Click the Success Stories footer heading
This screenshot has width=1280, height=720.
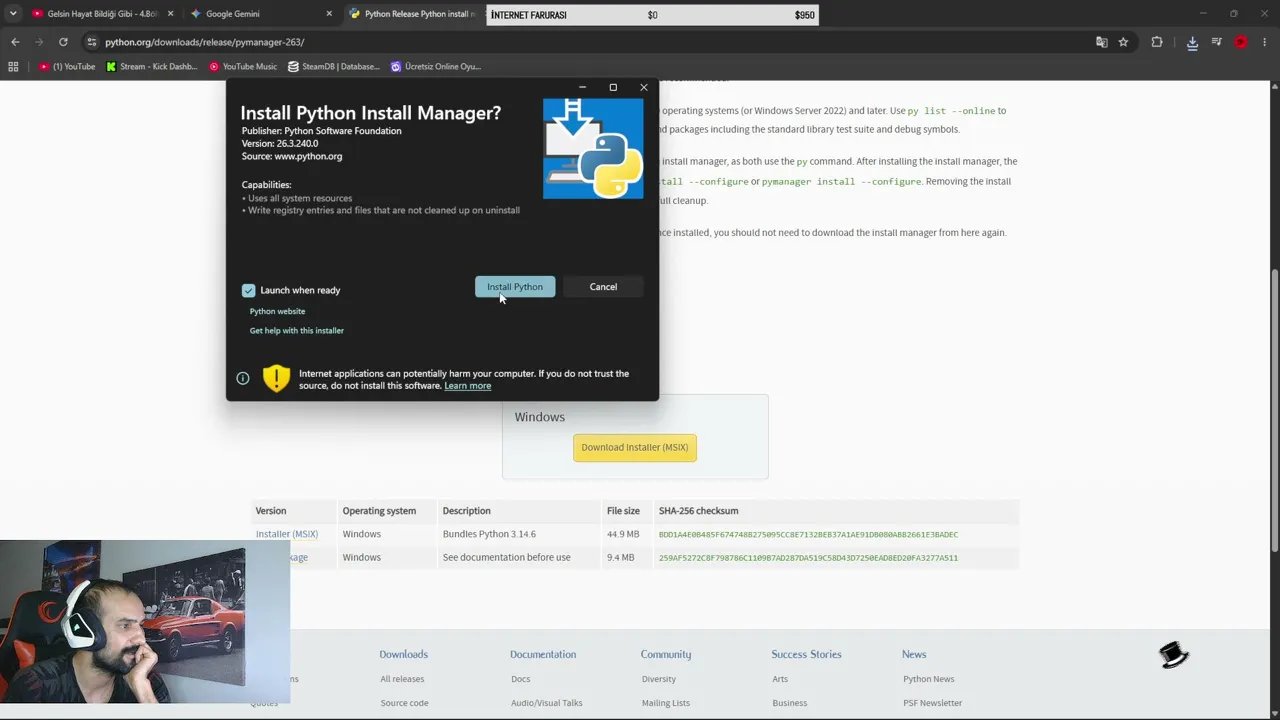(806, 654)
